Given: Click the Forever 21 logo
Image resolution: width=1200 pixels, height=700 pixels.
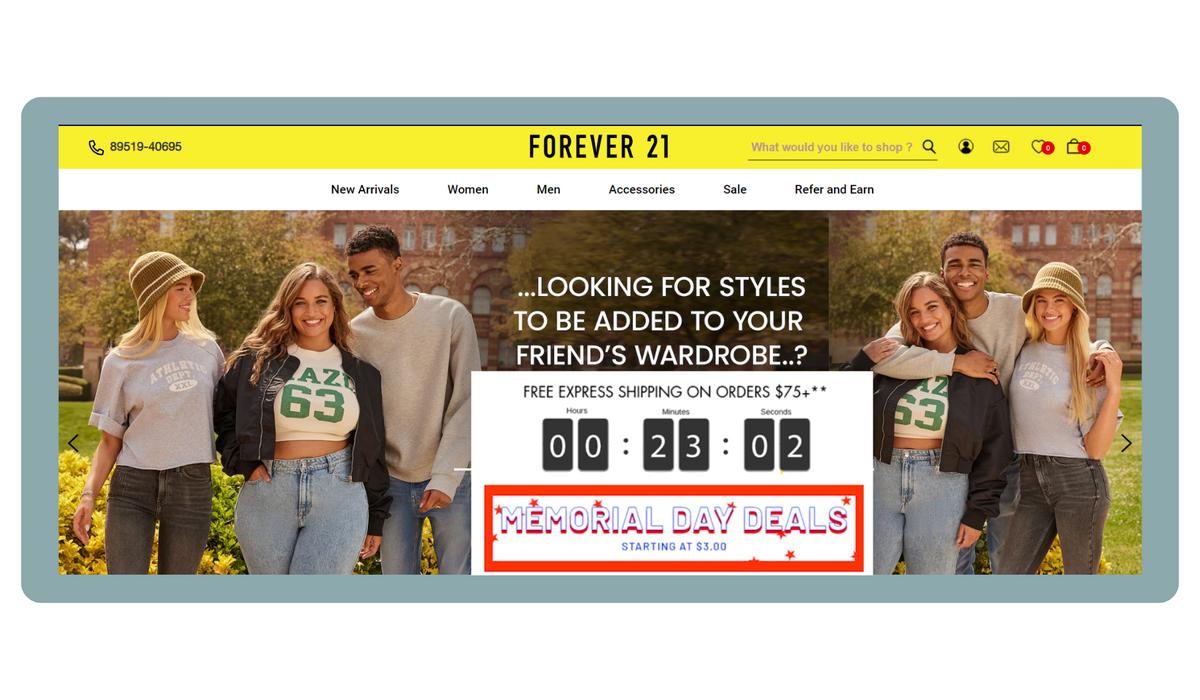Looking at the screenshot, I should (x=599, y=147).
